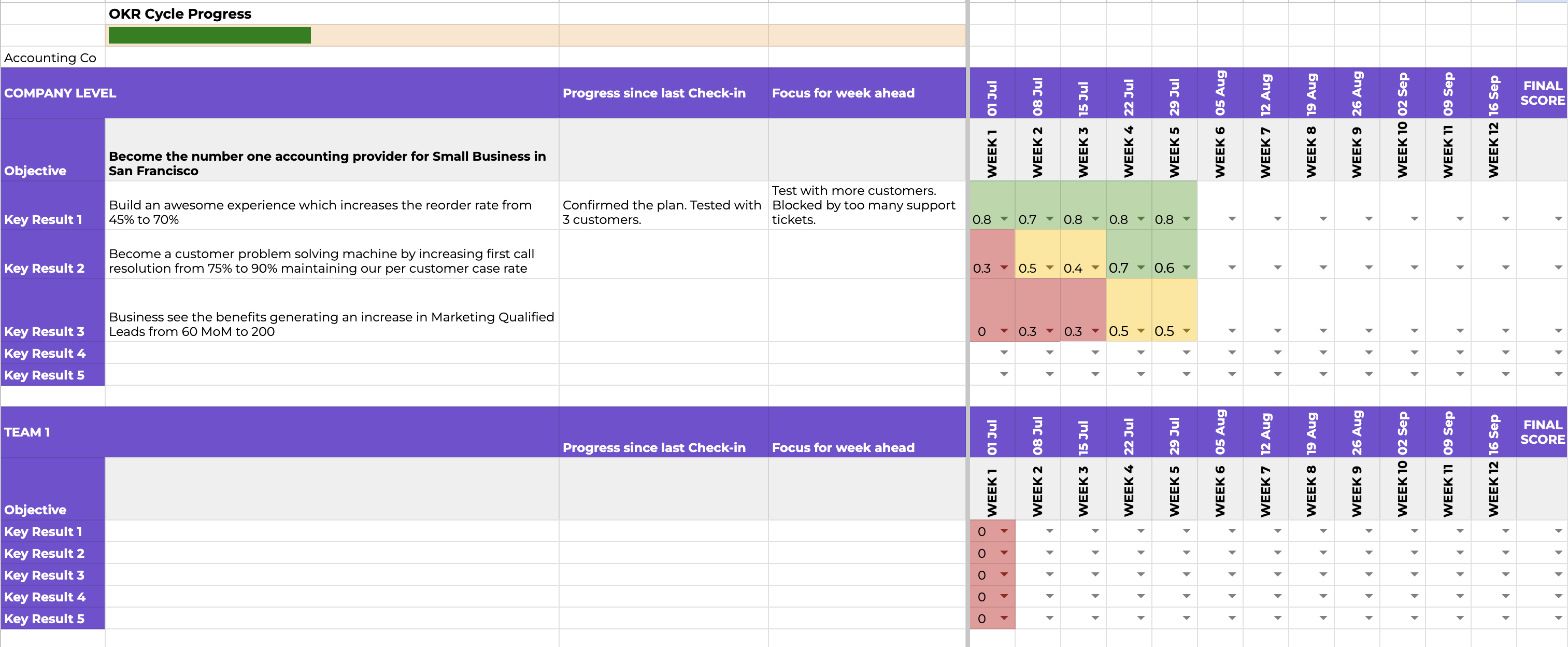Select the 'OKR Cycle Progress' title cell

pyautogui.click(x=332, y=13)
